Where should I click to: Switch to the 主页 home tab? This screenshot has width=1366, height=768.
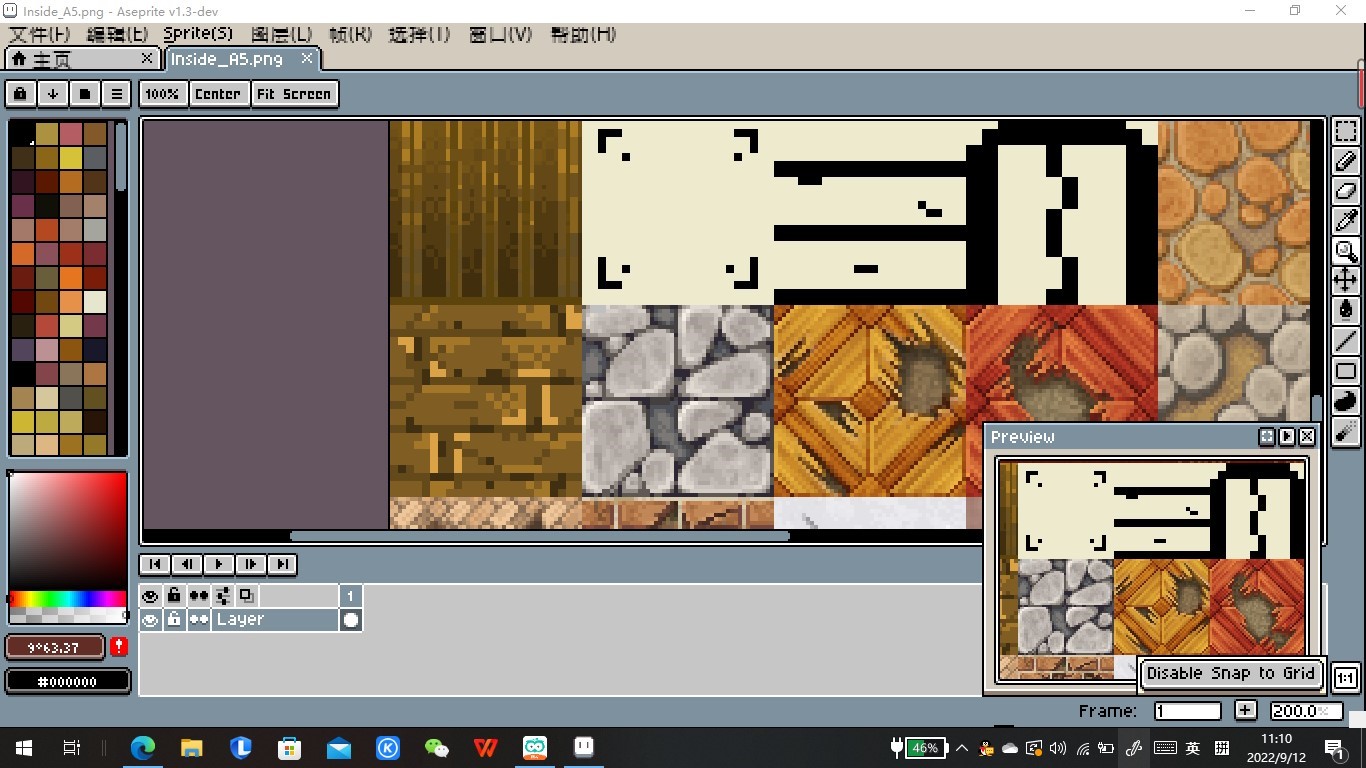82,59
